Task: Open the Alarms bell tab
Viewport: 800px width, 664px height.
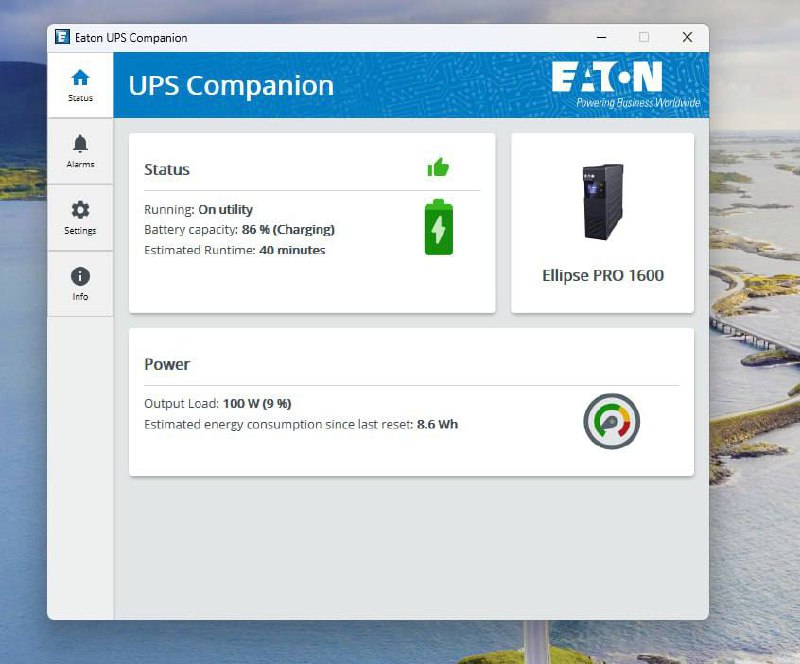Action: [80, 151]
